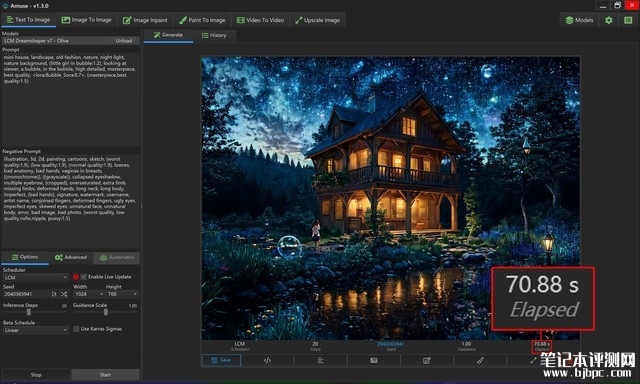Select the Options tab
640x384 pixels.
click(x=25, y=257)
